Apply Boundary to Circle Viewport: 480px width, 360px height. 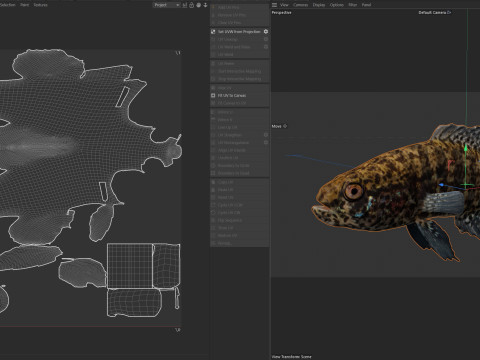(x=239, y=165)
